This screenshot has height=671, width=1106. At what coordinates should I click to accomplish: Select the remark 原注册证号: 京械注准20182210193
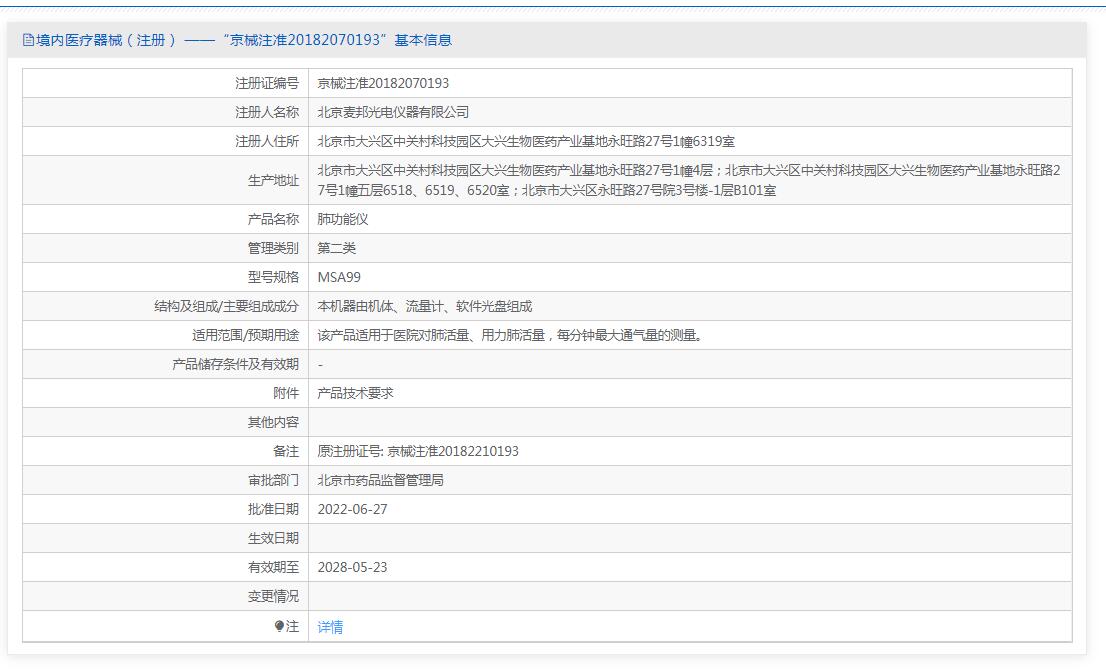[418, 451]
